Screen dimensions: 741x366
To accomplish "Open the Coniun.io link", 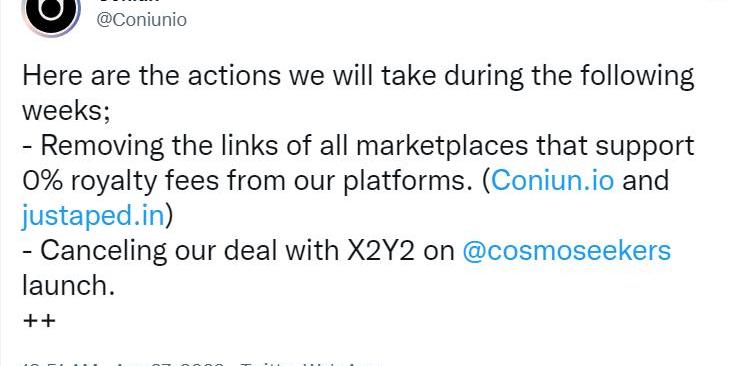I will click(553, 180).
